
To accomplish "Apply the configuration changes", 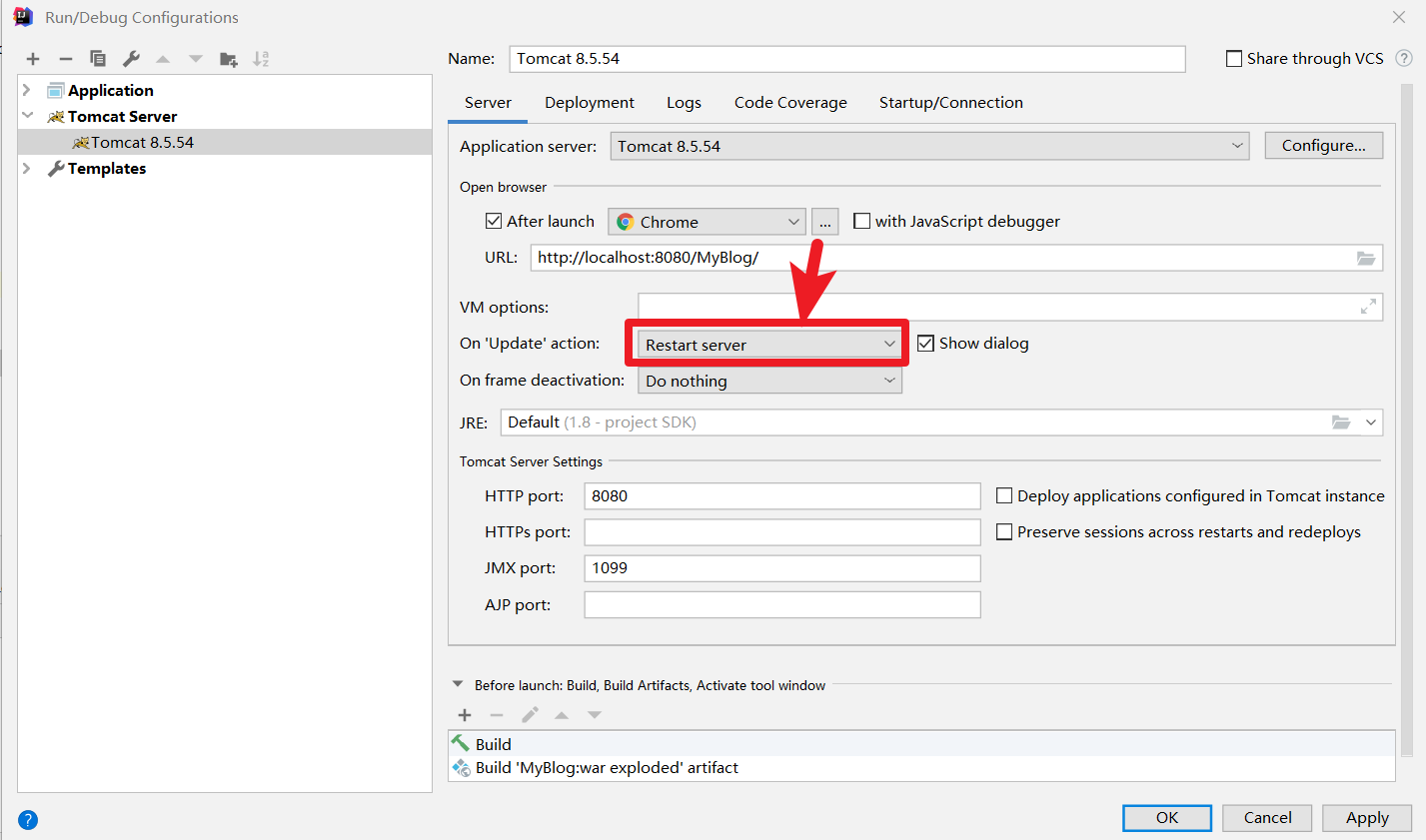I will click(x=1366, y=817).
